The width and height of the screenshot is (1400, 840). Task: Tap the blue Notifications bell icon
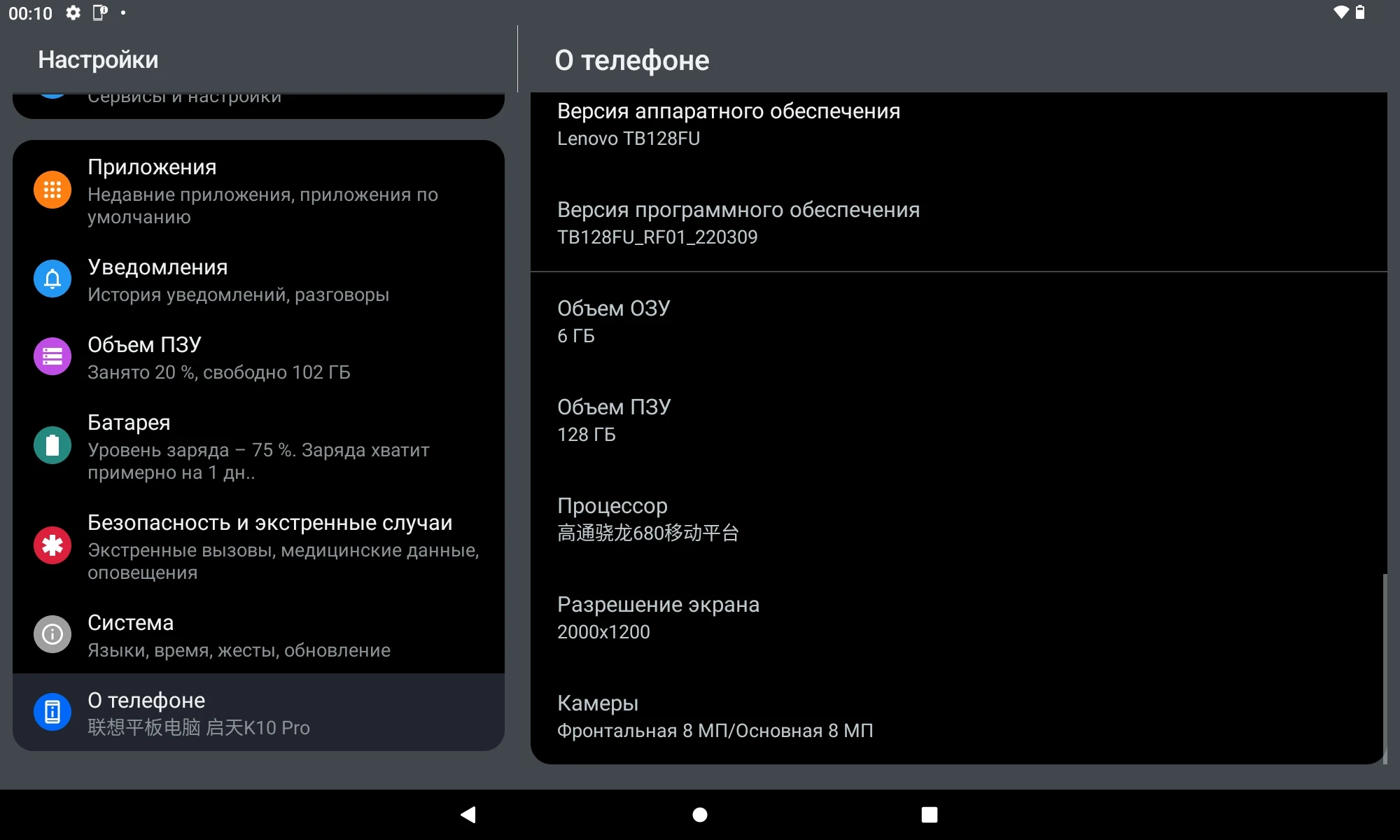click(52, 279)
